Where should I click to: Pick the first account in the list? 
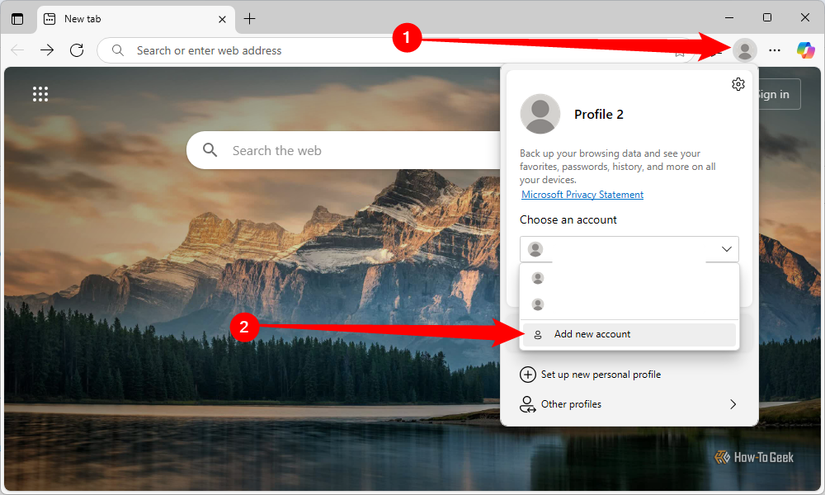point(628,278)
